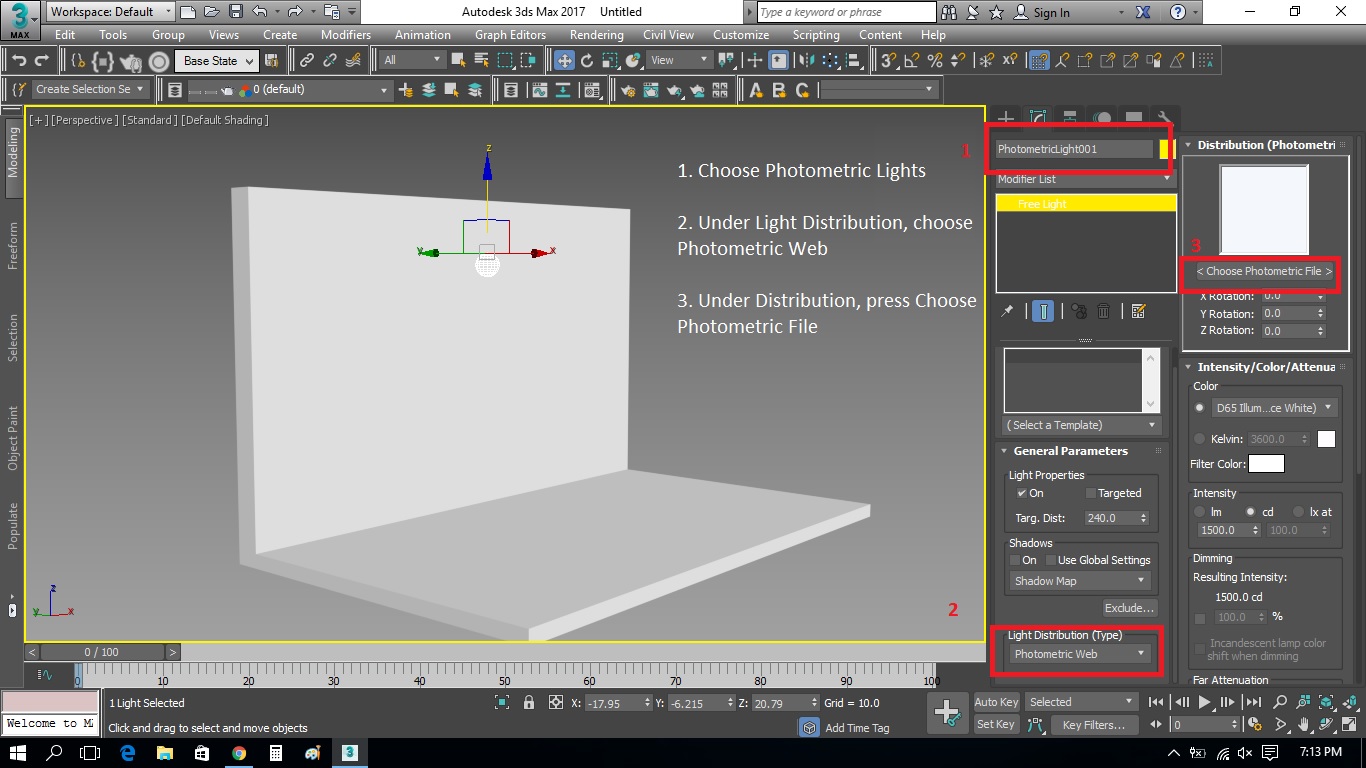
Task: Click the Choose Photometric File button
Action: [x=1264, y=271]
